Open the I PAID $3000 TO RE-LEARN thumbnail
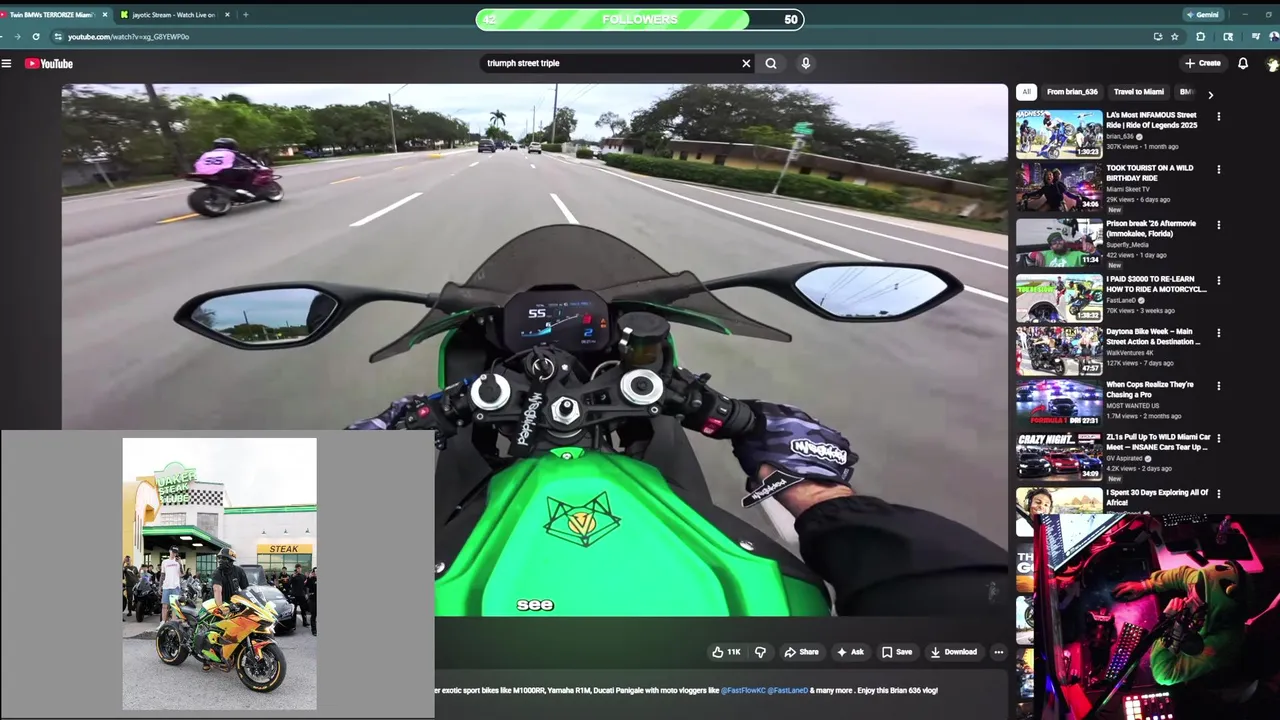Image resolution: width=1280 pixels, height=720 pixels. (x=1059, y=298)
